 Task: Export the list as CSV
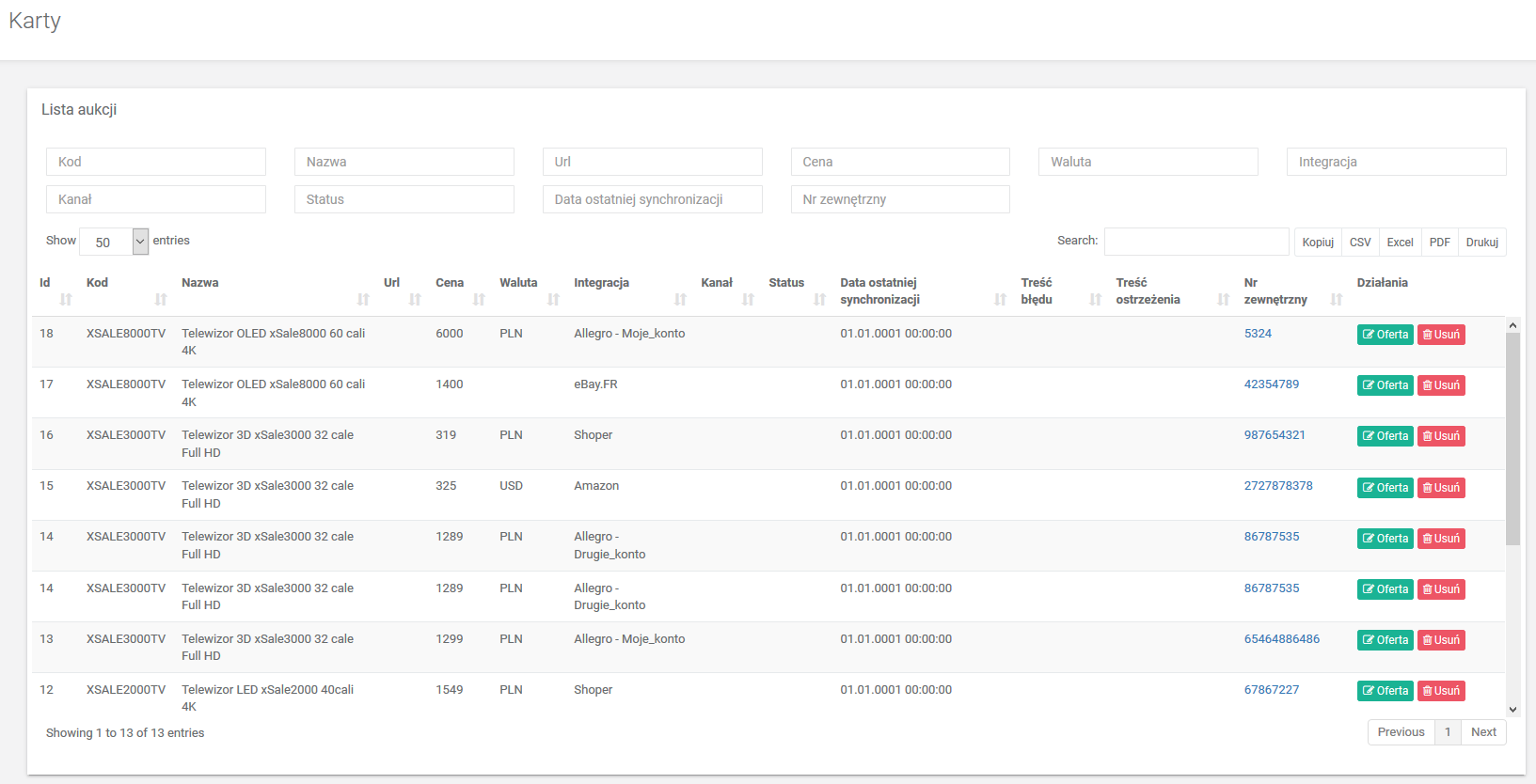click(x=1360, y=243)
